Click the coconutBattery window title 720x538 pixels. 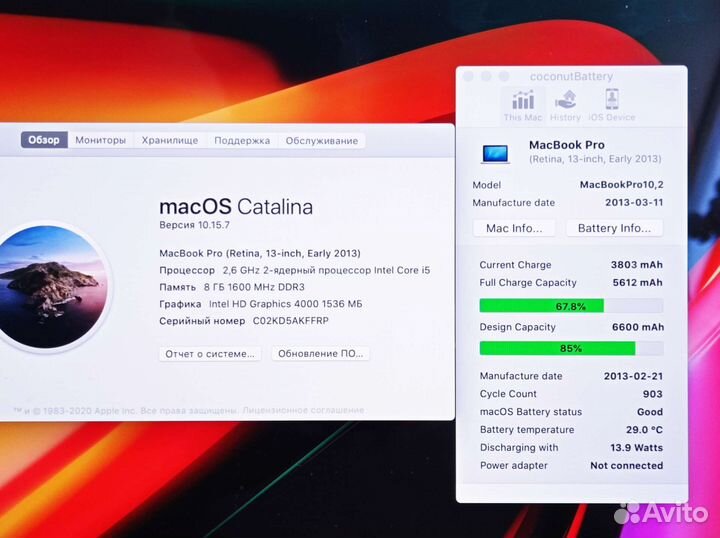[x=571, y=77]
